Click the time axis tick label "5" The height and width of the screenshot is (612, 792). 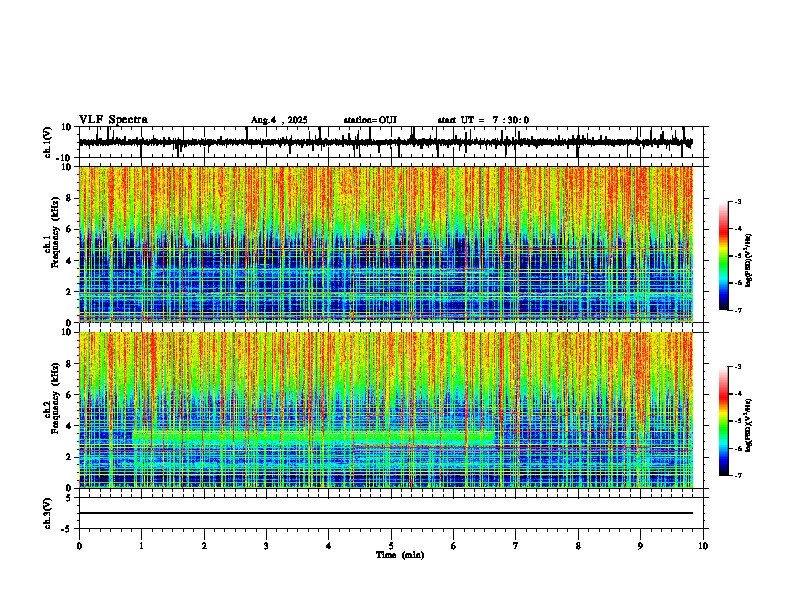391,546
